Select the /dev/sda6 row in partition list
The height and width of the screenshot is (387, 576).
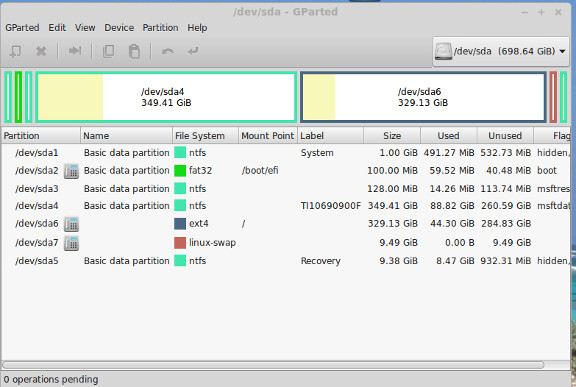pos(286,224)
